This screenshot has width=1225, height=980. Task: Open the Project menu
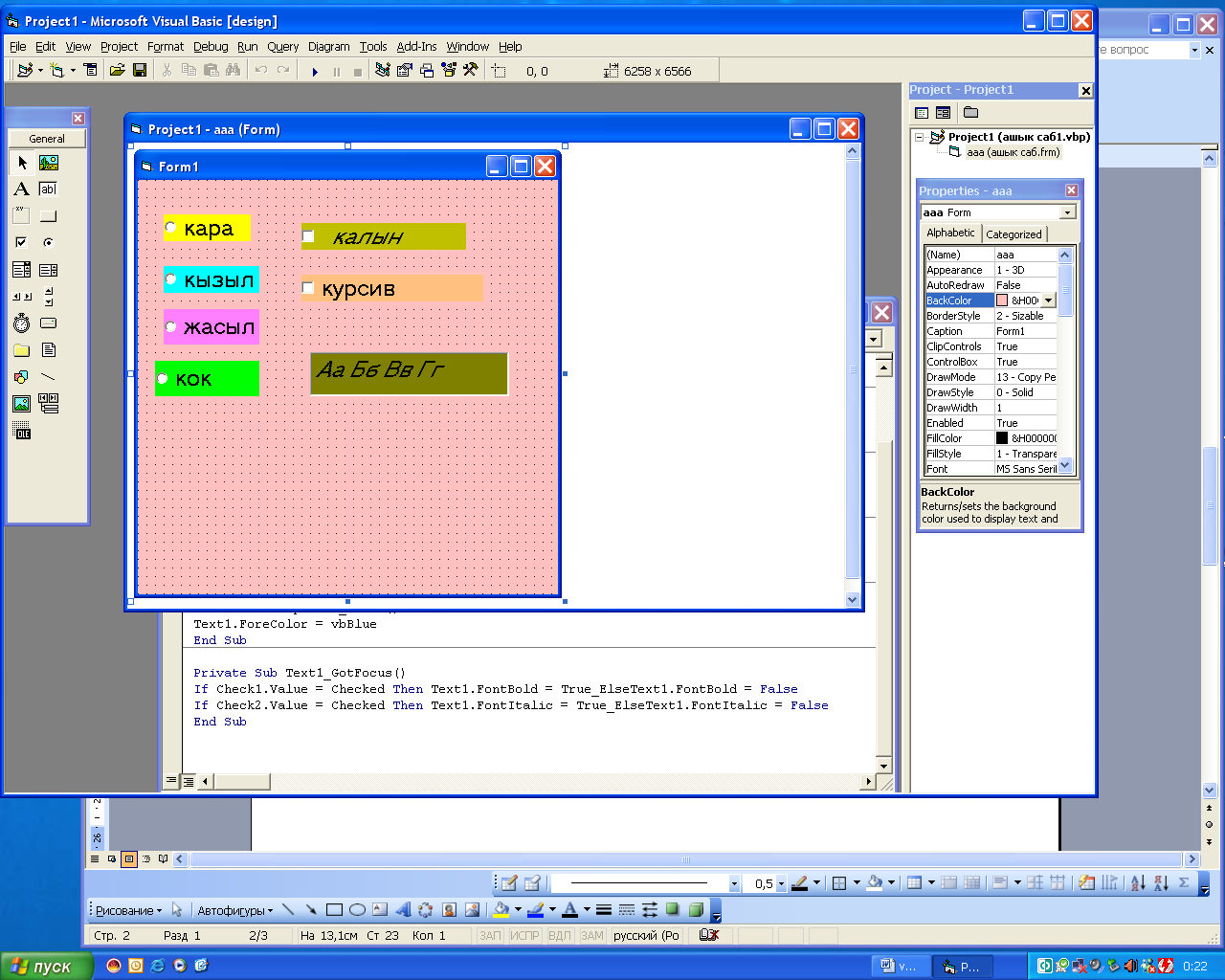pyautogui.click(x=119, y=46)
